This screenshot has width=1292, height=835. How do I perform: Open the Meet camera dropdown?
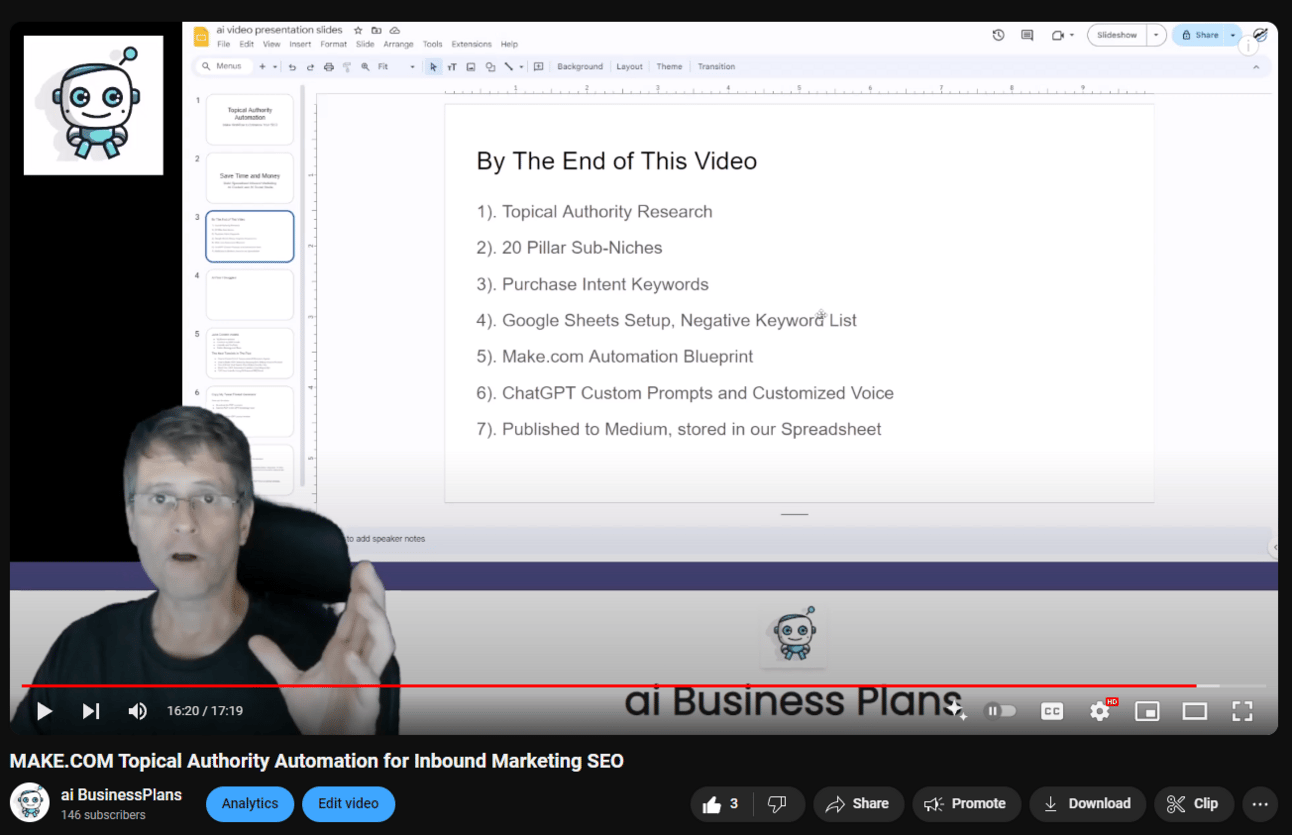click(1062, 35)
